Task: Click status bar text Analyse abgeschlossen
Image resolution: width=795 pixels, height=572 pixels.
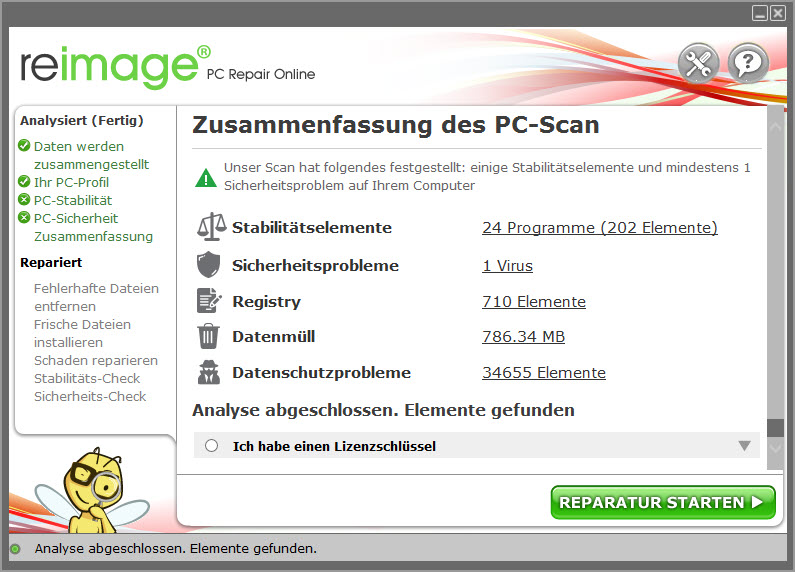Action: [x=175, y=549]
